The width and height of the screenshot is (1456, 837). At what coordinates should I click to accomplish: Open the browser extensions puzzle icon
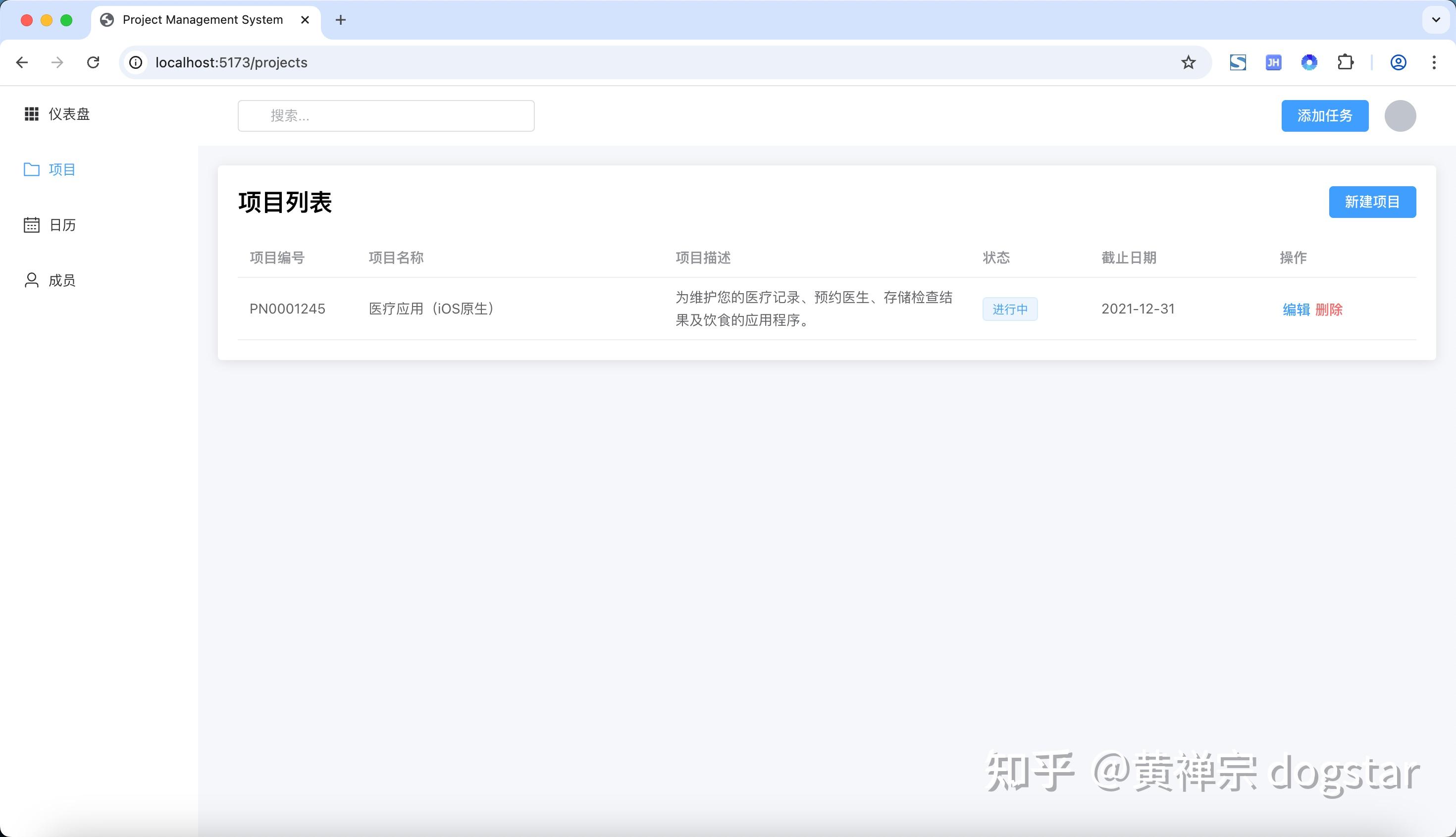coord(1346,62)
